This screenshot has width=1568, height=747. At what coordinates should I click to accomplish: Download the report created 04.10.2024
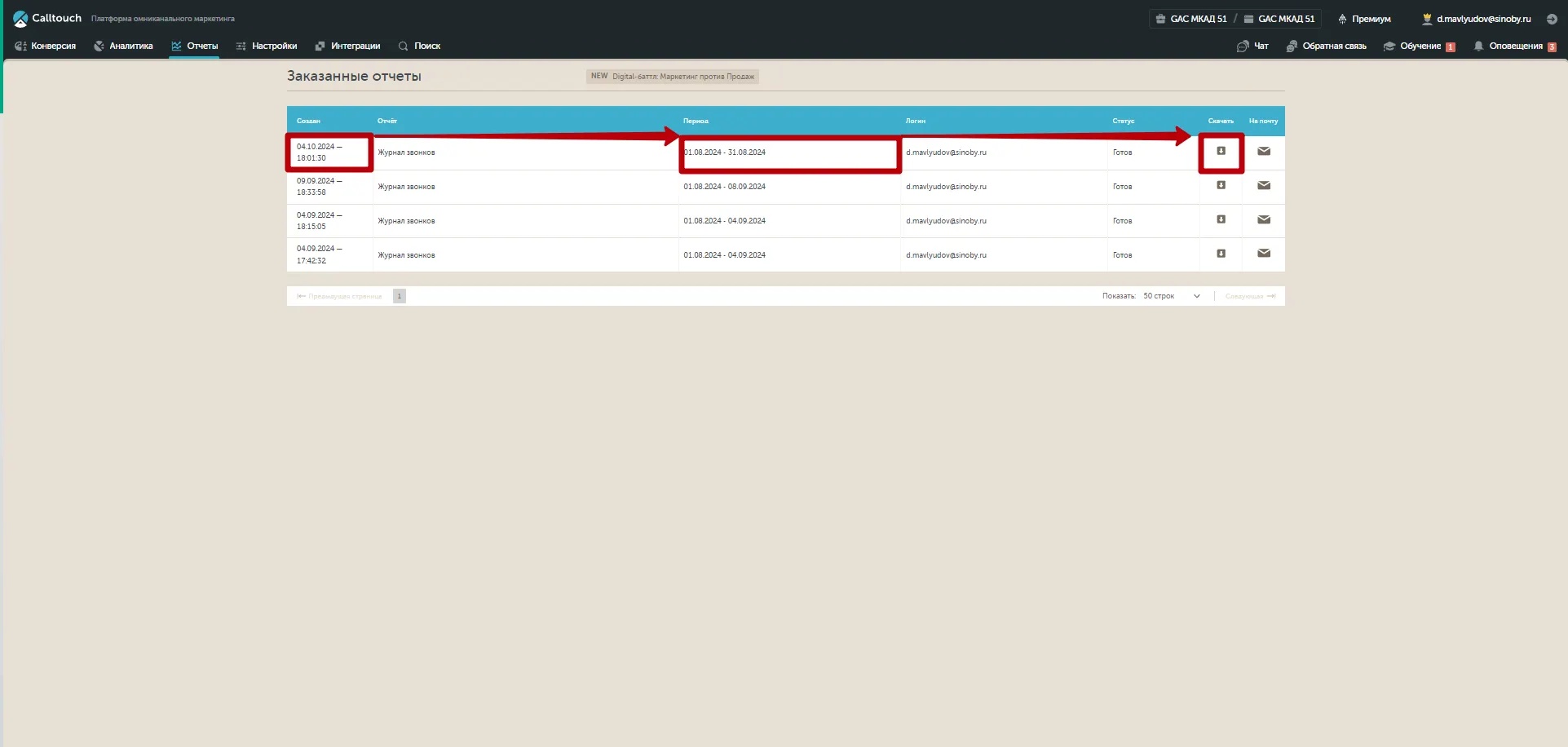(x=1221, y=152)
